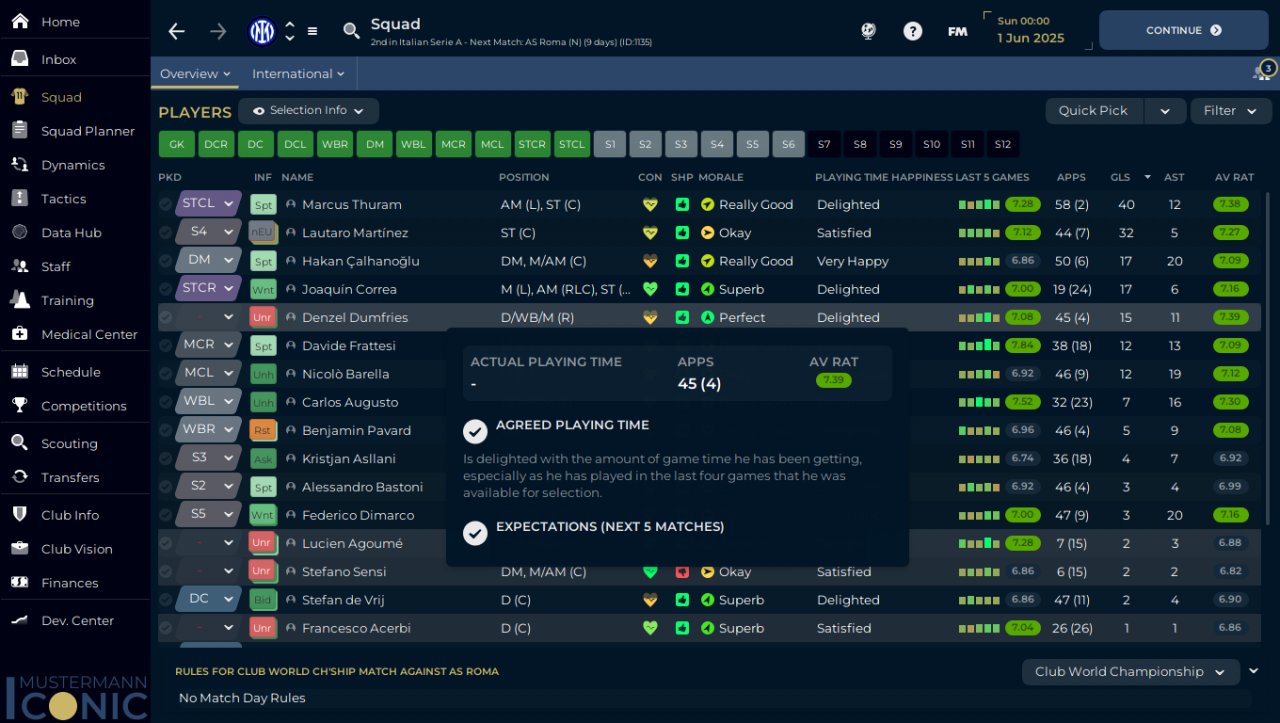This screenshot has width=1280, height=723.
Task: Open Club Vision from the sidebar
Action: (x=77, y=549)
